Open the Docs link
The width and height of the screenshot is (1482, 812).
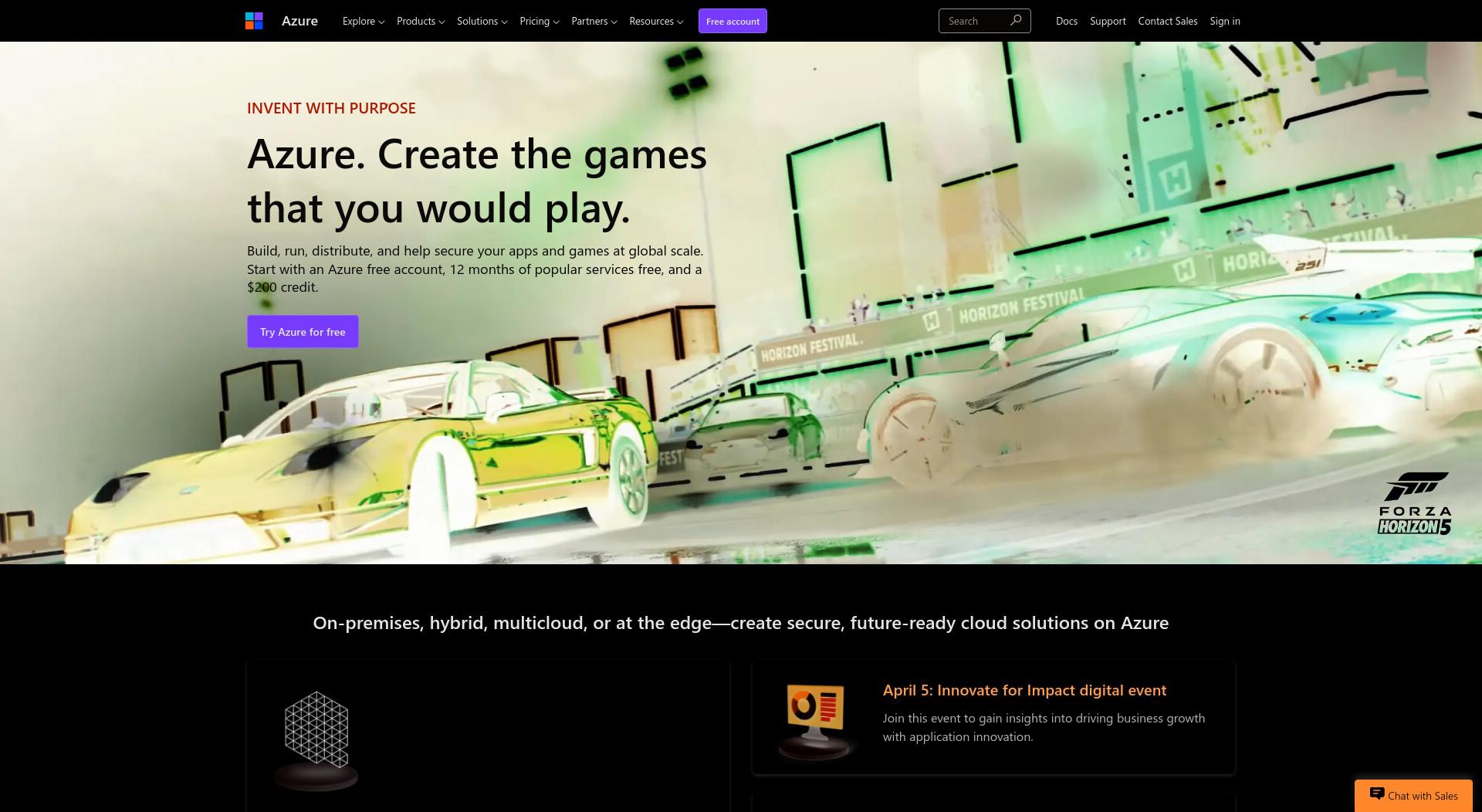1067,21
